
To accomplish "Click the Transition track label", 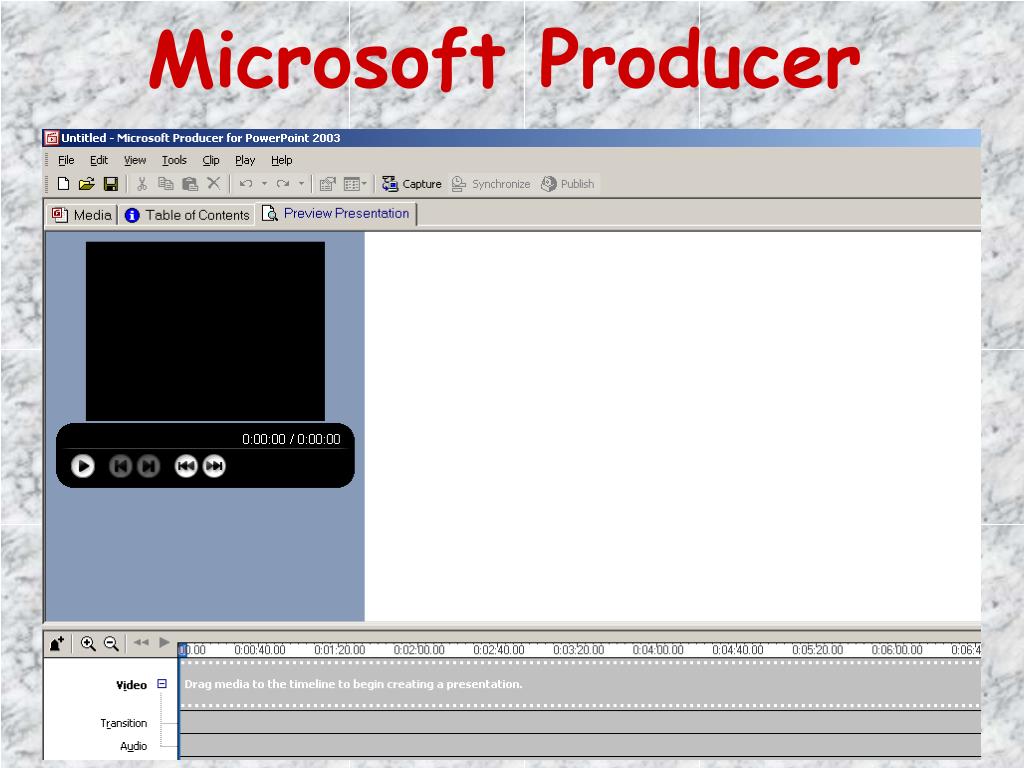I will [123, 723].
